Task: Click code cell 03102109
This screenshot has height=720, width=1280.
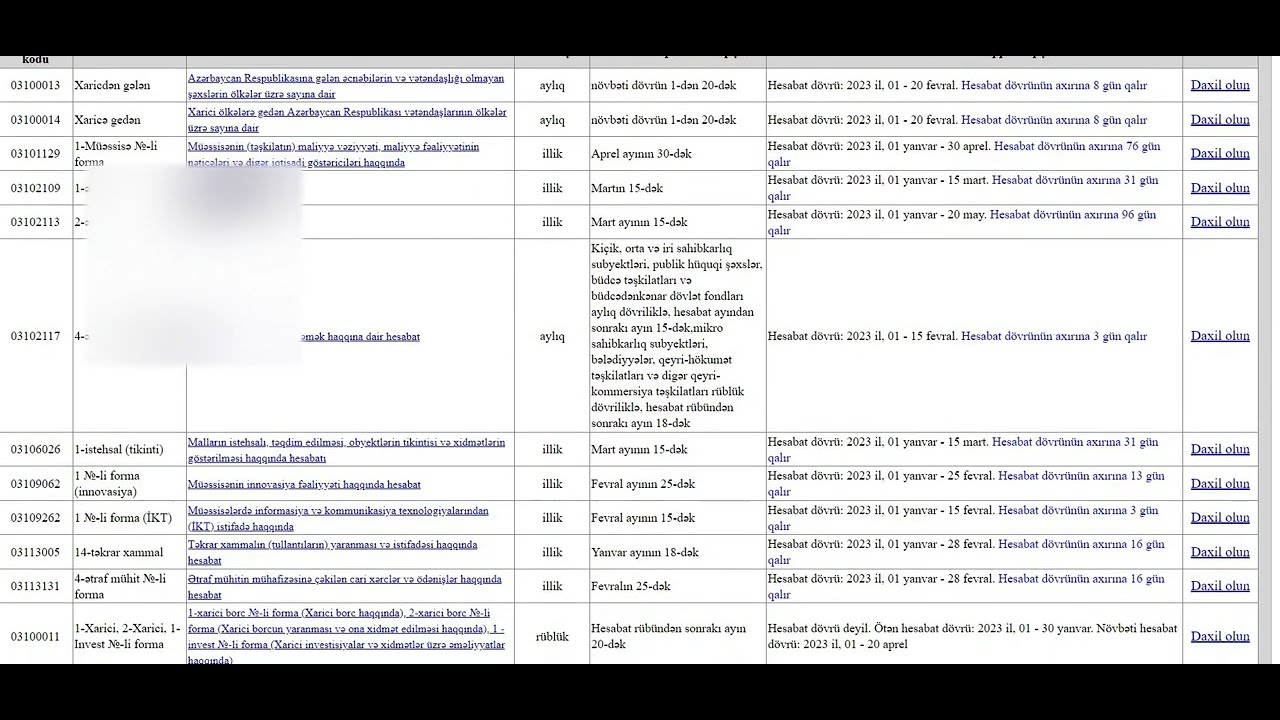Action: (x=36, y=187)
